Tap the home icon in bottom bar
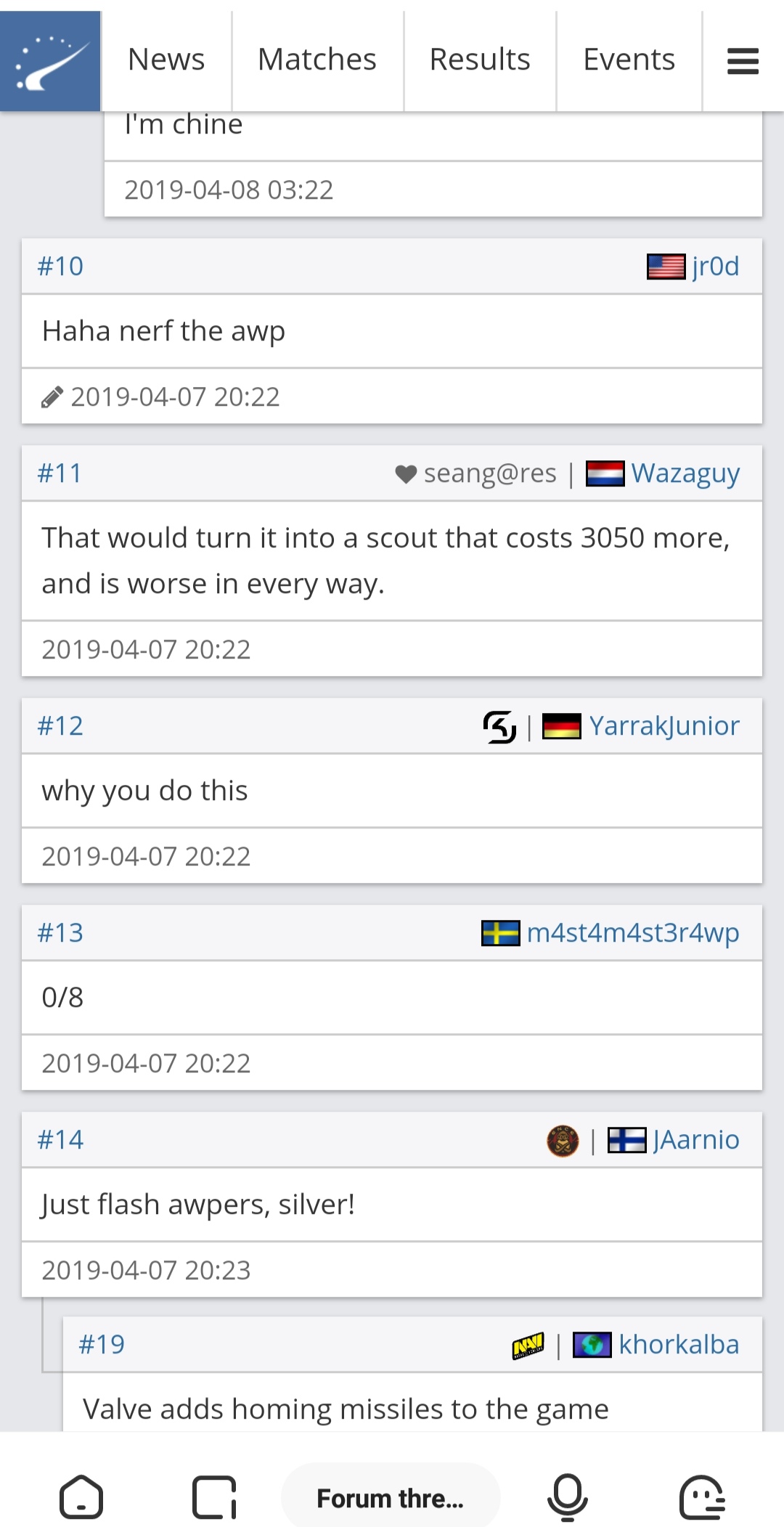Screen dimensions: 784x1527 pyautogui.click(x=81, y=1497)
